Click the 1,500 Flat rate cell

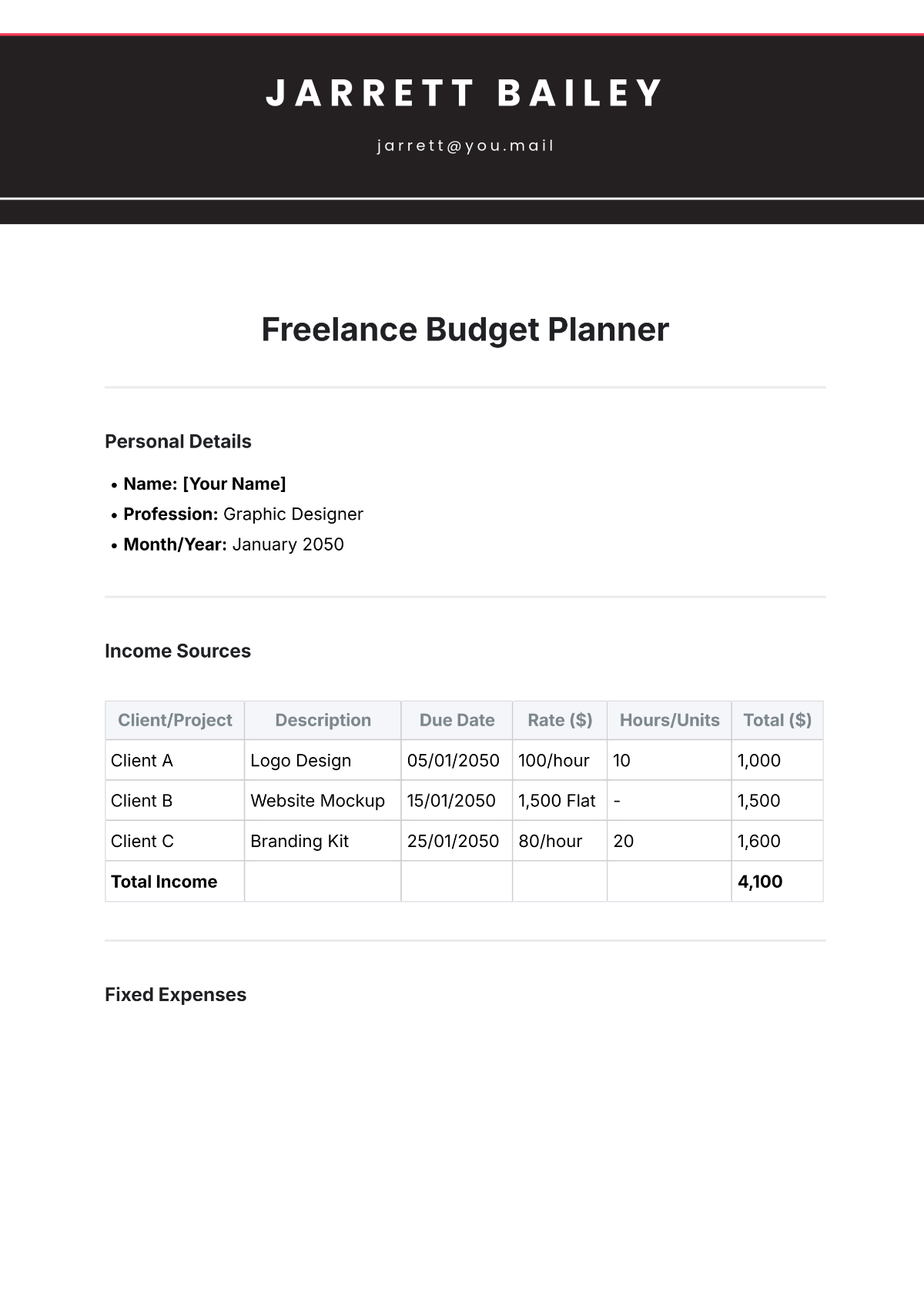click(557, 801)
